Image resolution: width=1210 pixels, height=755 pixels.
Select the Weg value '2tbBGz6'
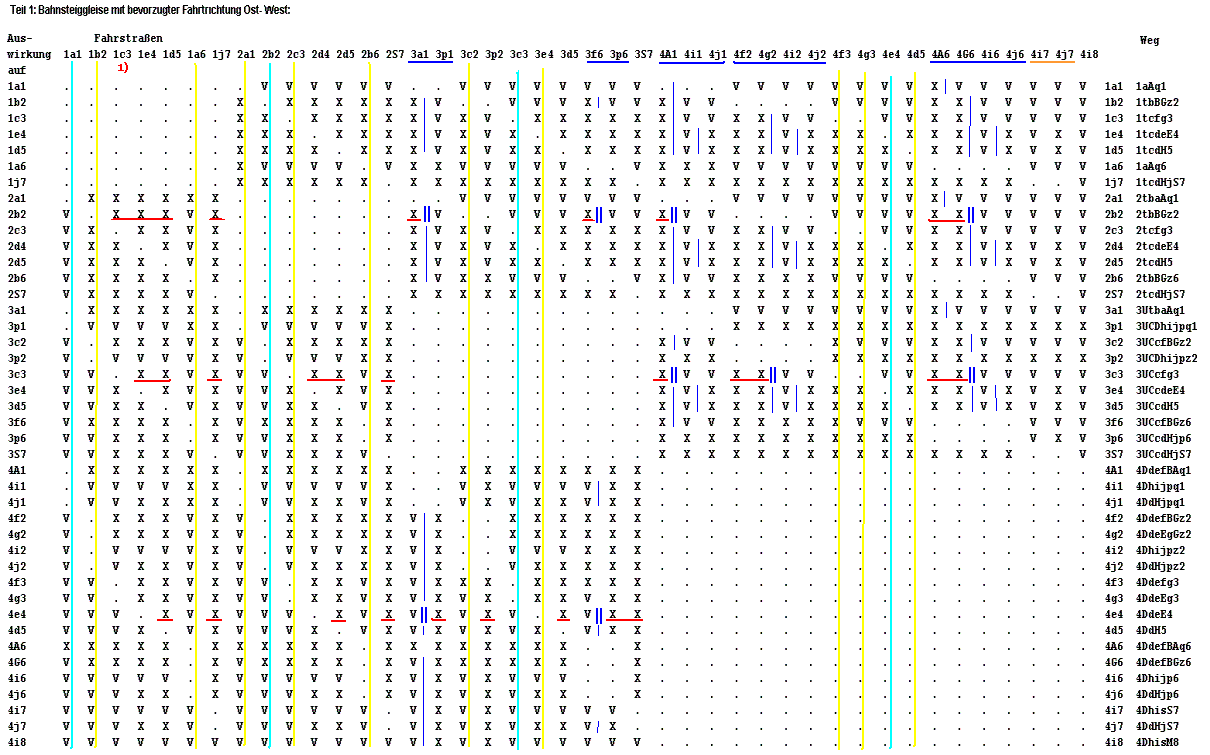point(1157,279)
